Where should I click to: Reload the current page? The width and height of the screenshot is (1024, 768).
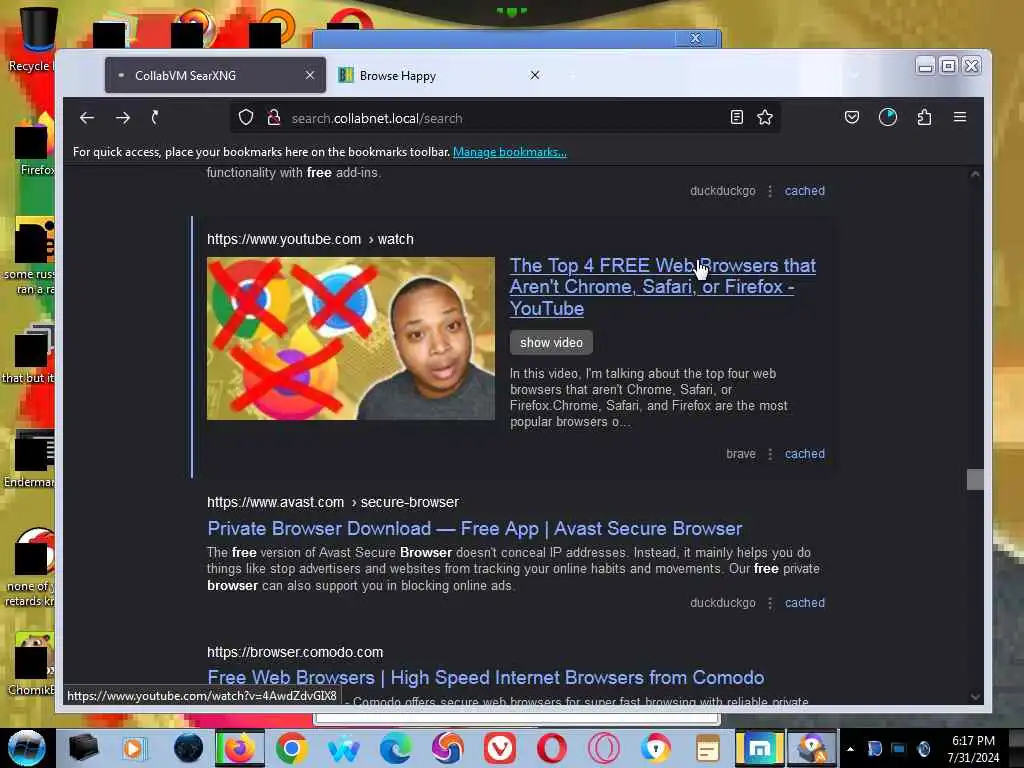click(x=155, y=118)
